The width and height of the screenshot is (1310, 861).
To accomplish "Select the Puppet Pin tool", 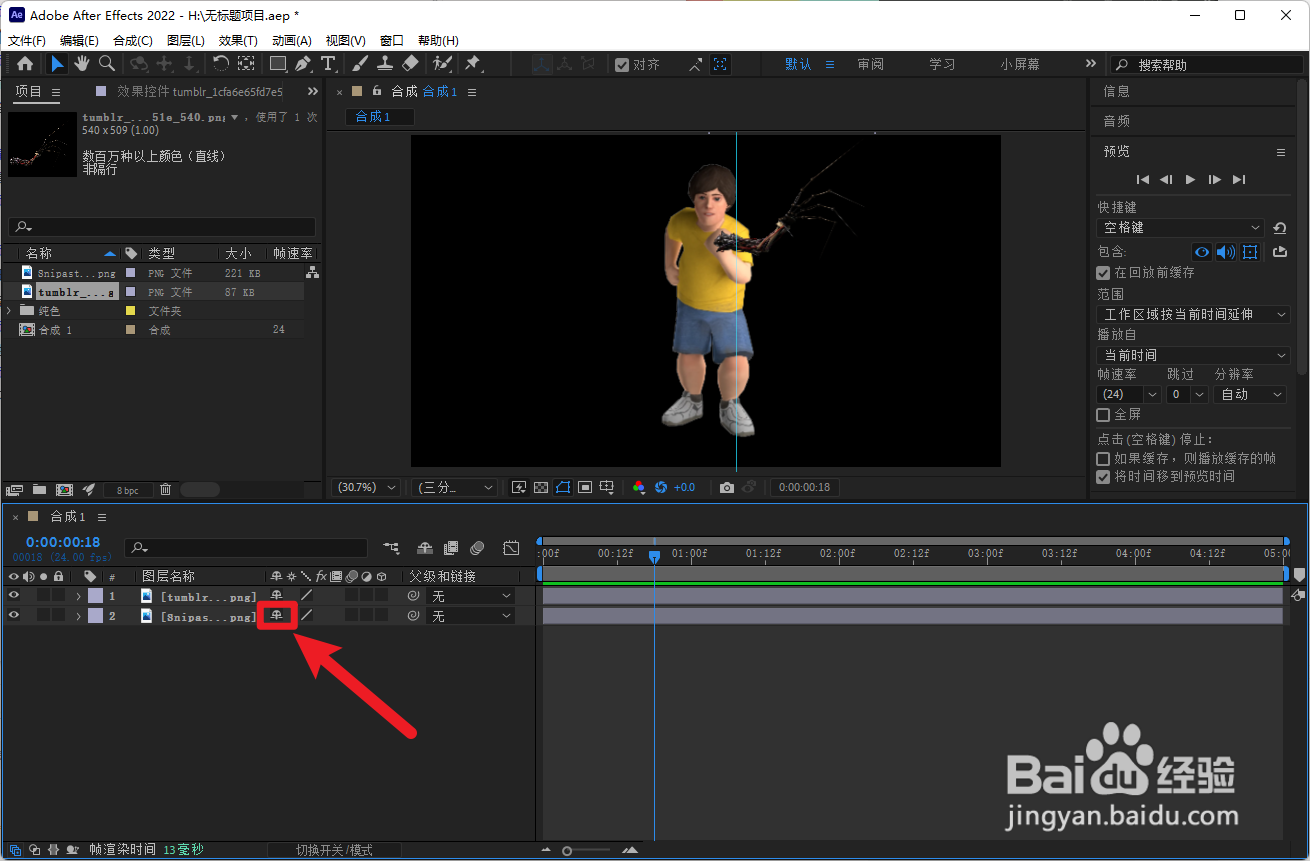I will [x=473, y=64].
